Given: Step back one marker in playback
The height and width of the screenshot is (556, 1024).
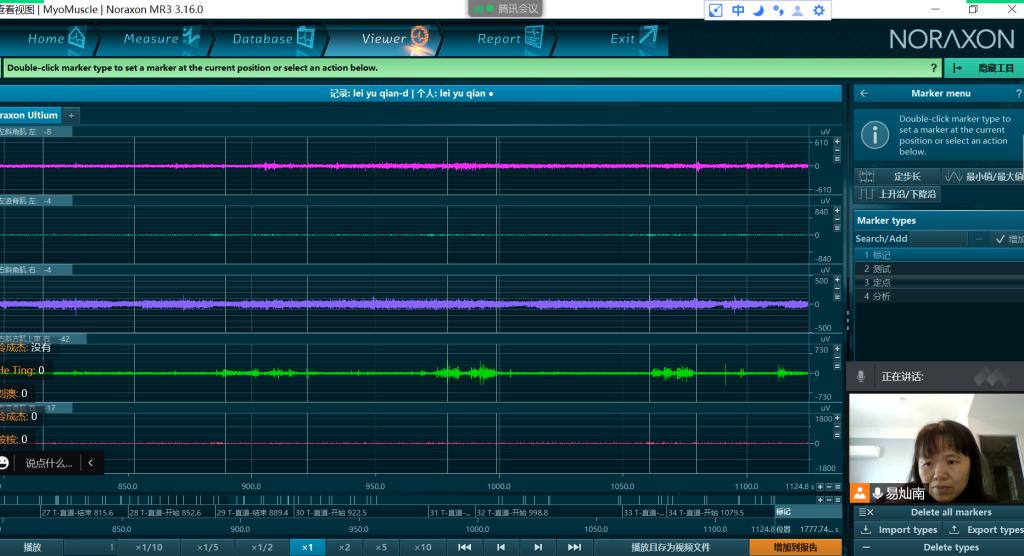Looking at the screenshot, I should [x=502, y=547].
